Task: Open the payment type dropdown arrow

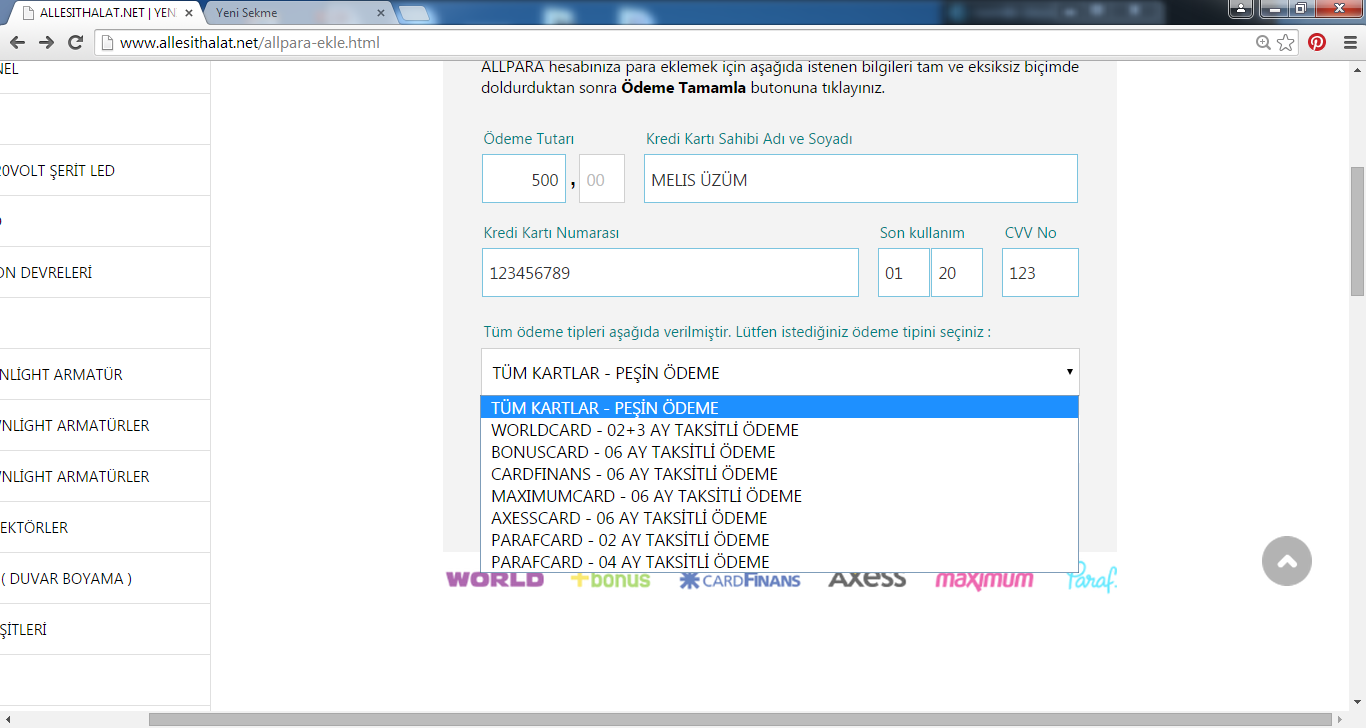Action: pos(1069,372)
